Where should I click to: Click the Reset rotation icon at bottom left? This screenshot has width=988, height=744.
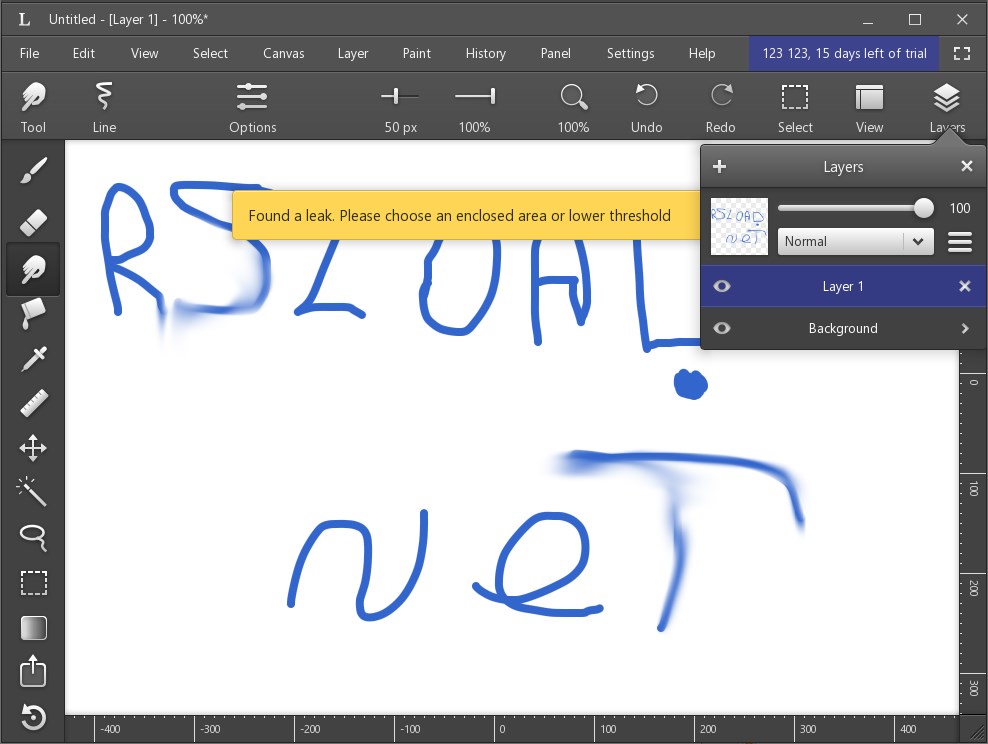33,717
